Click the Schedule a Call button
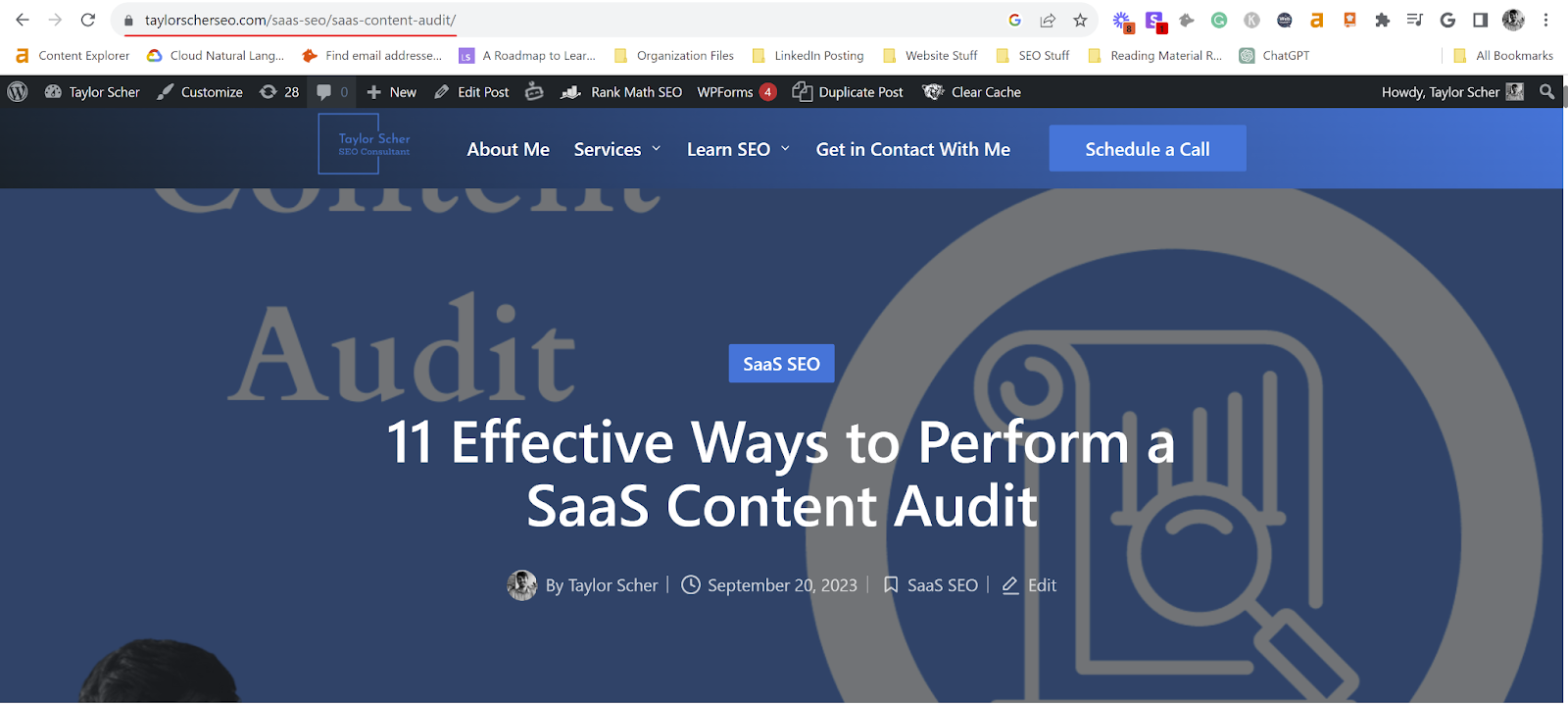Image resolution: width=1568 pixels, height=706 pixels. tap(1147, 149)
